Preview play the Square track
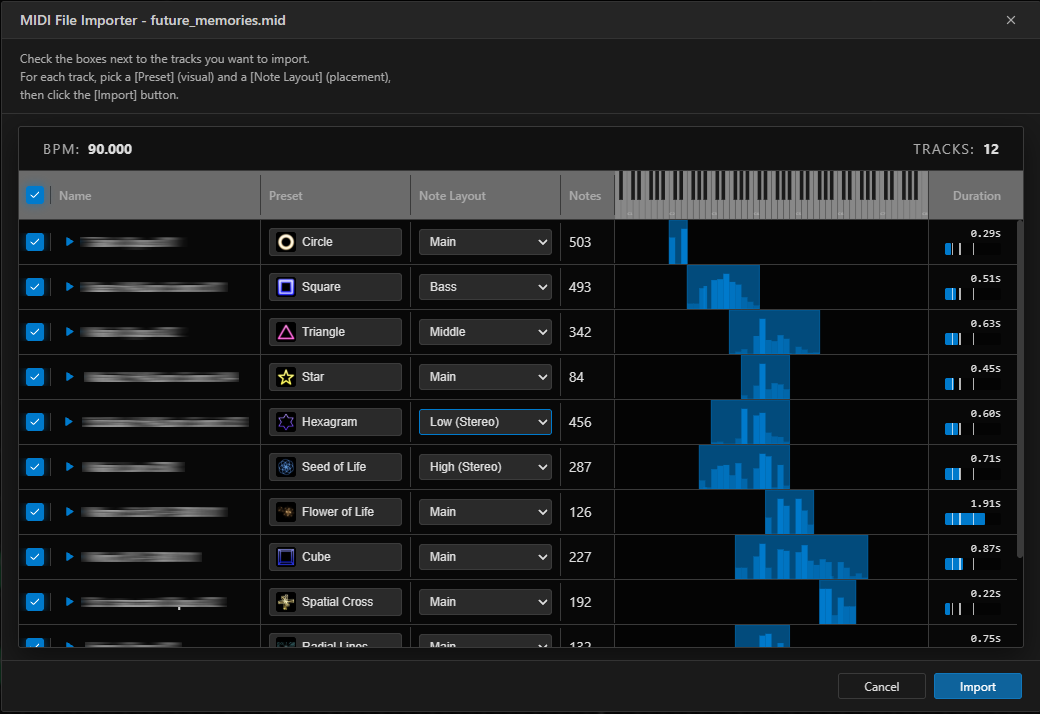Screen dimensions: 1040x714 69,287
